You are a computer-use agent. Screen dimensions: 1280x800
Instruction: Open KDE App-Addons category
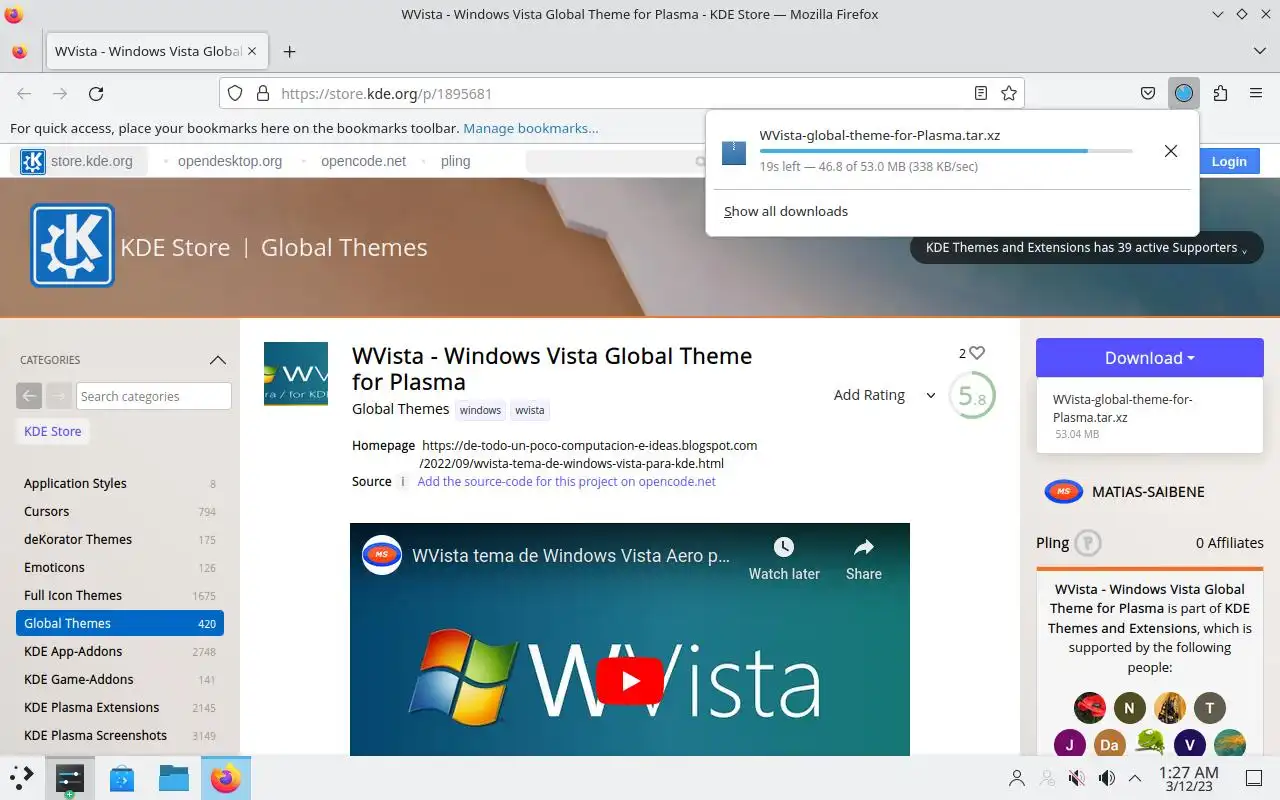[120, 651]
